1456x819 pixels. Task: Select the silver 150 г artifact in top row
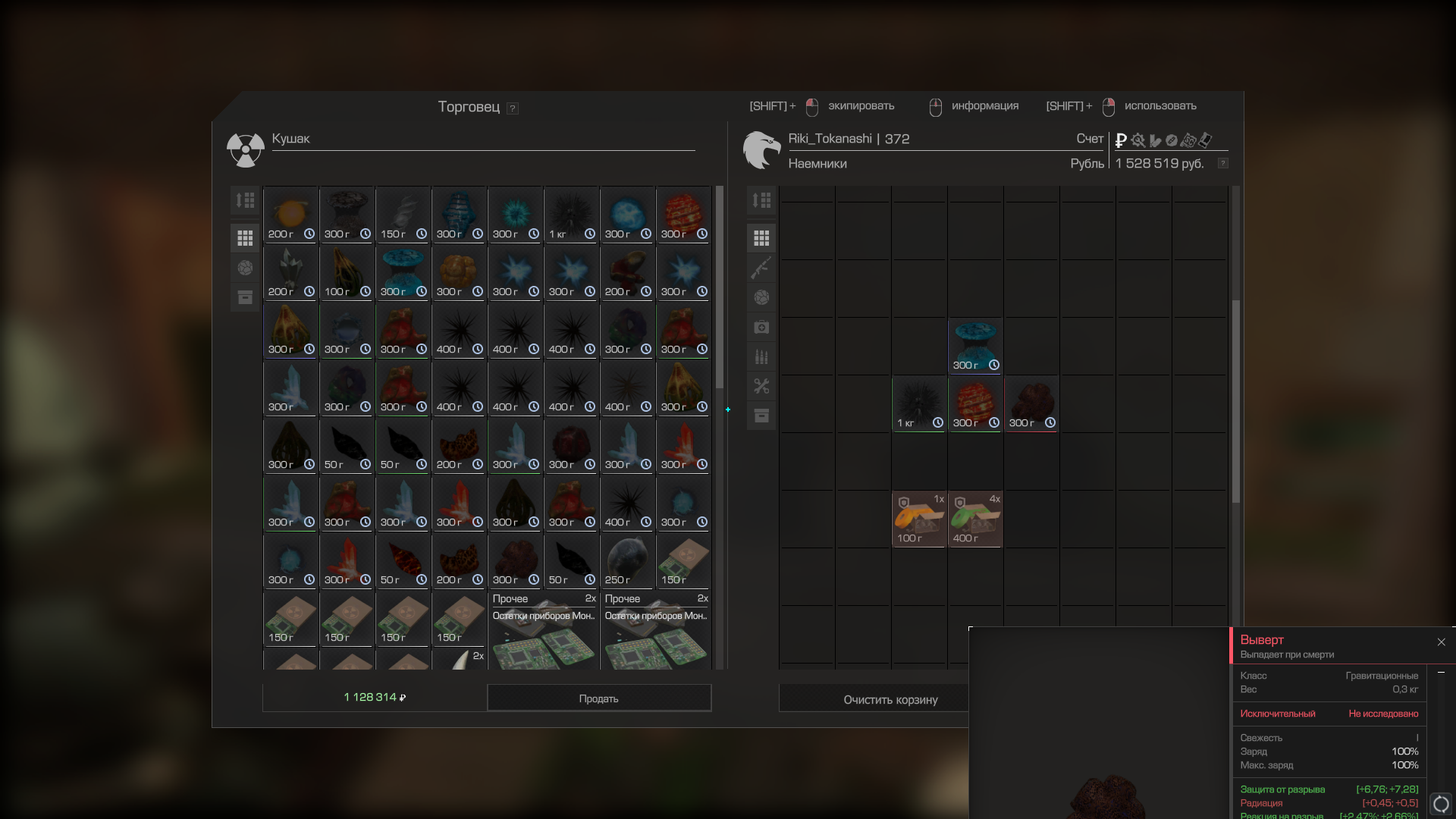[403, 215]
